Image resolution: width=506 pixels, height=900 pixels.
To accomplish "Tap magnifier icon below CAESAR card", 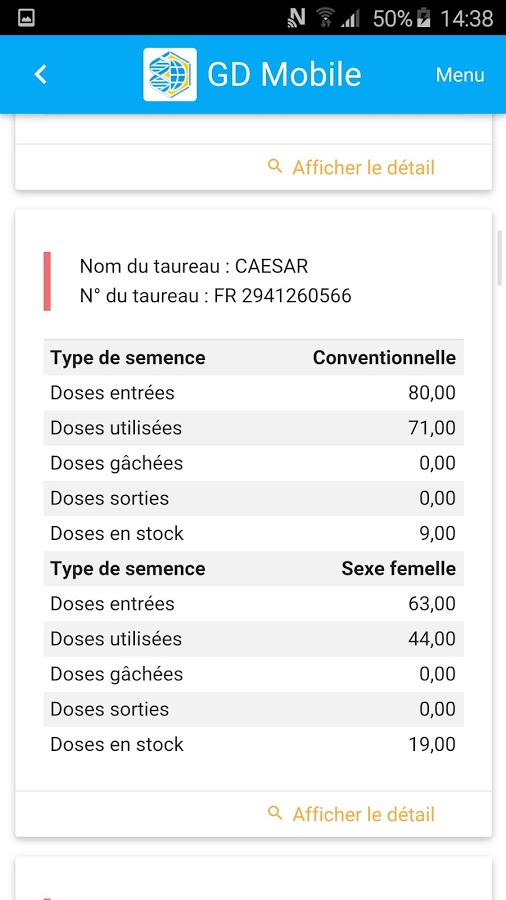I will click(x=275, y=813).
